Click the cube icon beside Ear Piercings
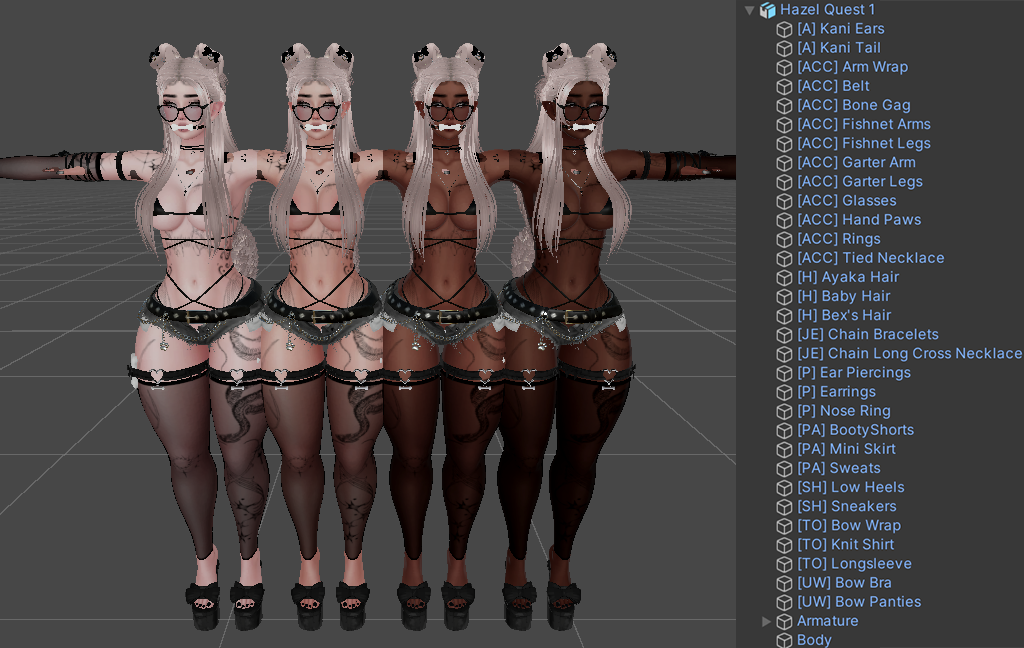This screenshot has height=648, width=1024. tap(784, 373)
